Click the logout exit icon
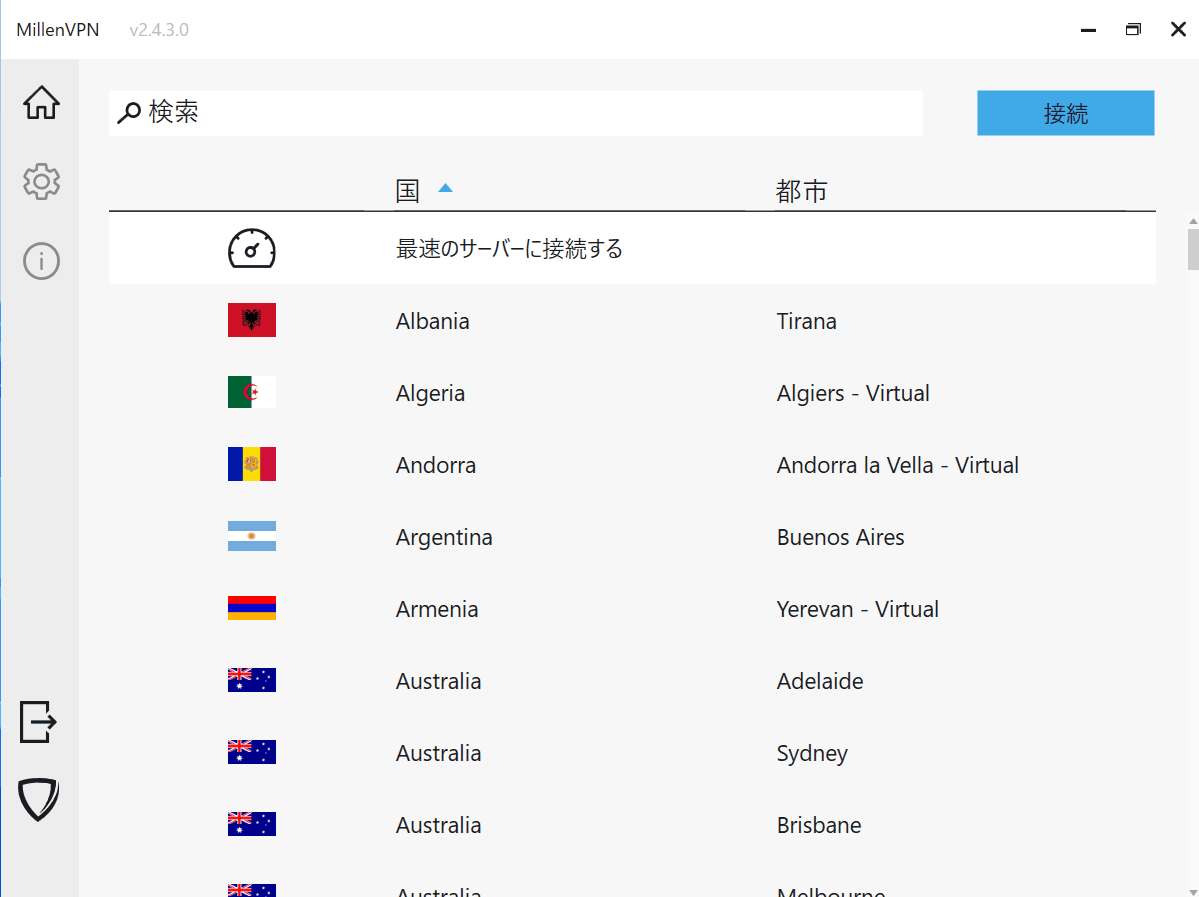This screenshot has width=1199, height=897. pyautogui.click(x=39, y=721)
